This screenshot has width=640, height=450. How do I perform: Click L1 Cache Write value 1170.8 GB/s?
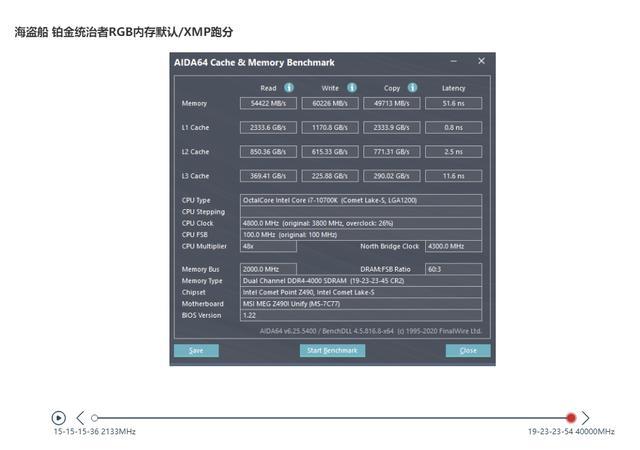click(x=330, y=127)
